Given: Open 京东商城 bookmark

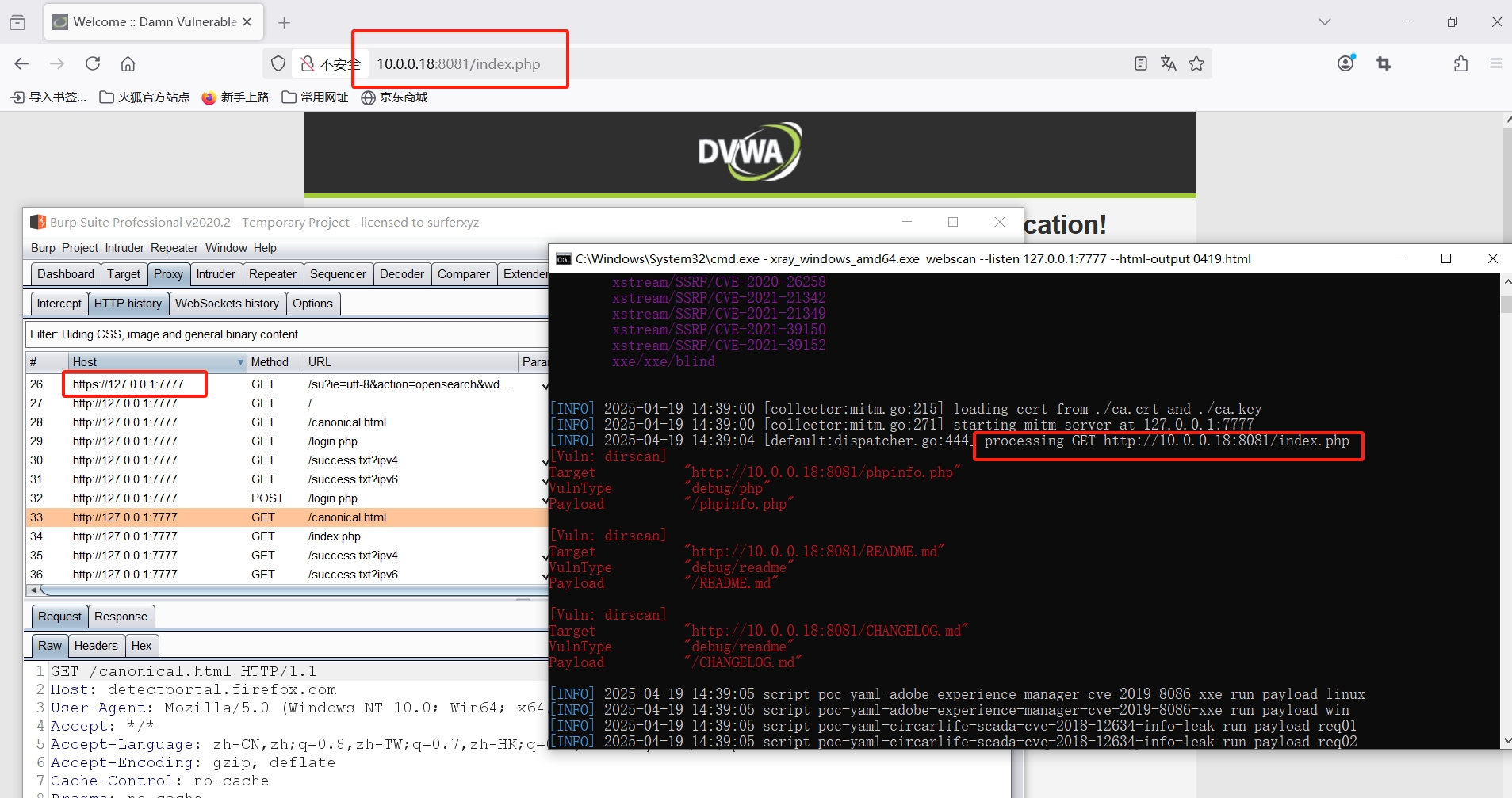Looking at the screenshot, I should [x=394, y=97].
